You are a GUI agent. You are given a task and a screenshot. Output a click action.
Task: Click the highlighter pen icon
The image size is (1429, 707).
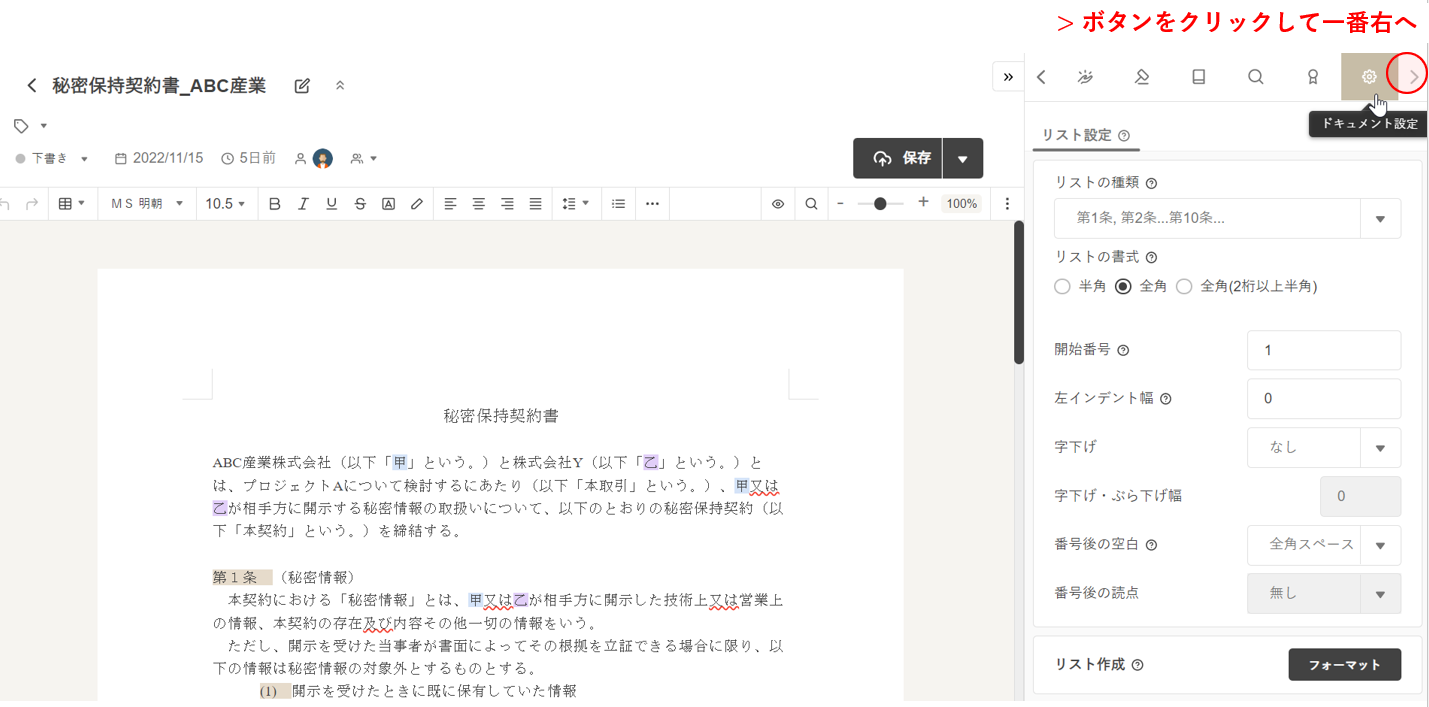click(x=417, y=204)
